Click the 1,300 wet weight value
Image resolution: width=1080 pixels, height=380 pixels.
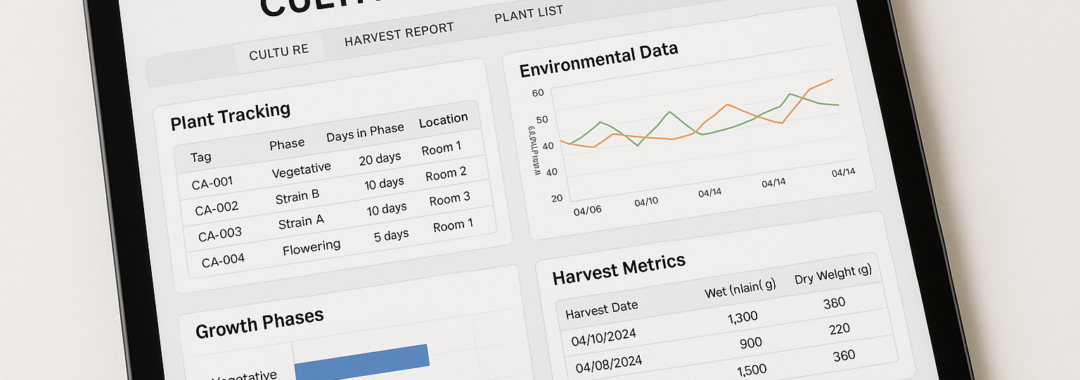(x=742, y=317)
